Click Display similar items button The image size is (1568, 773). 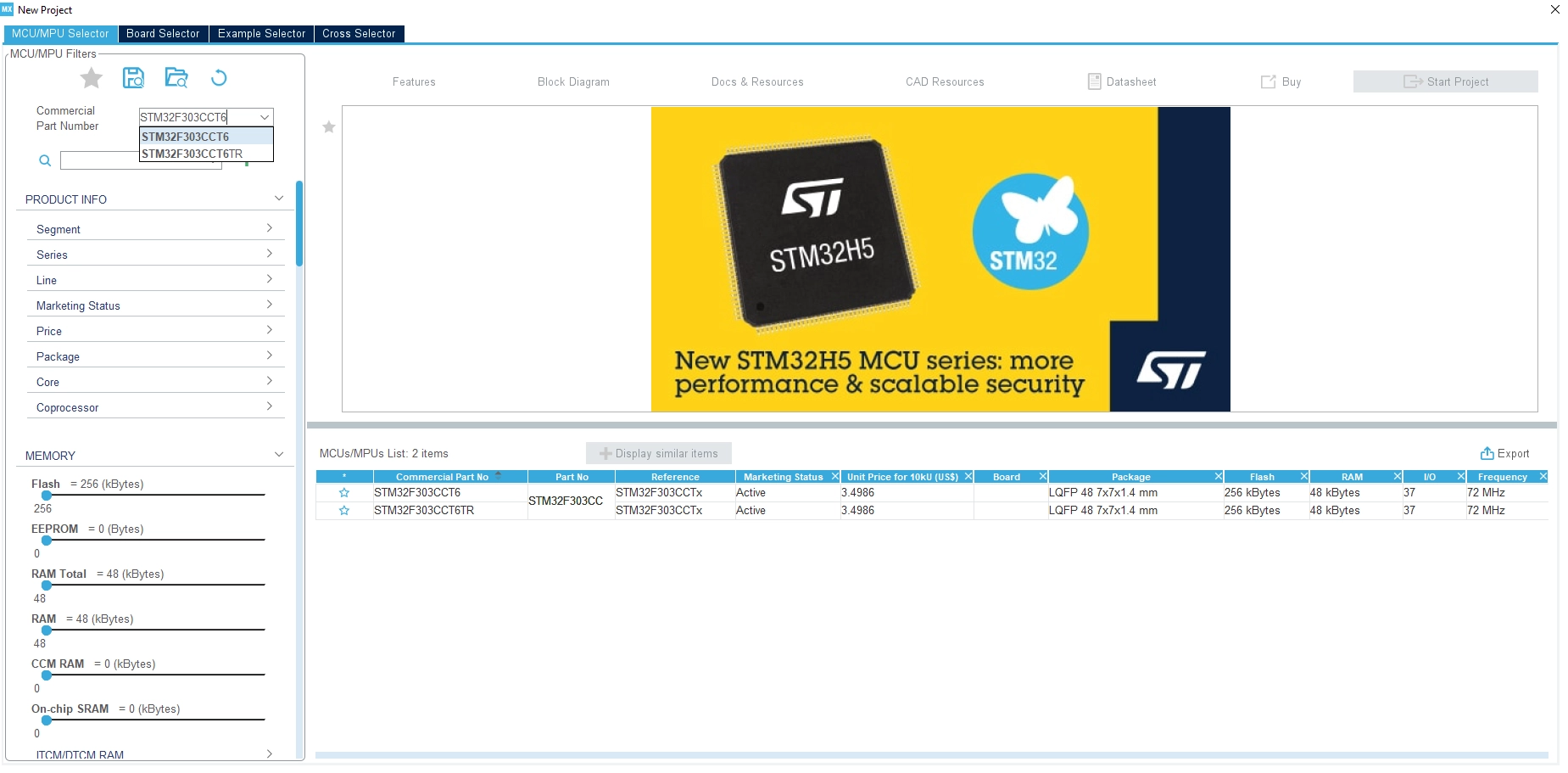pyautogui.click(x=659, y=454)
